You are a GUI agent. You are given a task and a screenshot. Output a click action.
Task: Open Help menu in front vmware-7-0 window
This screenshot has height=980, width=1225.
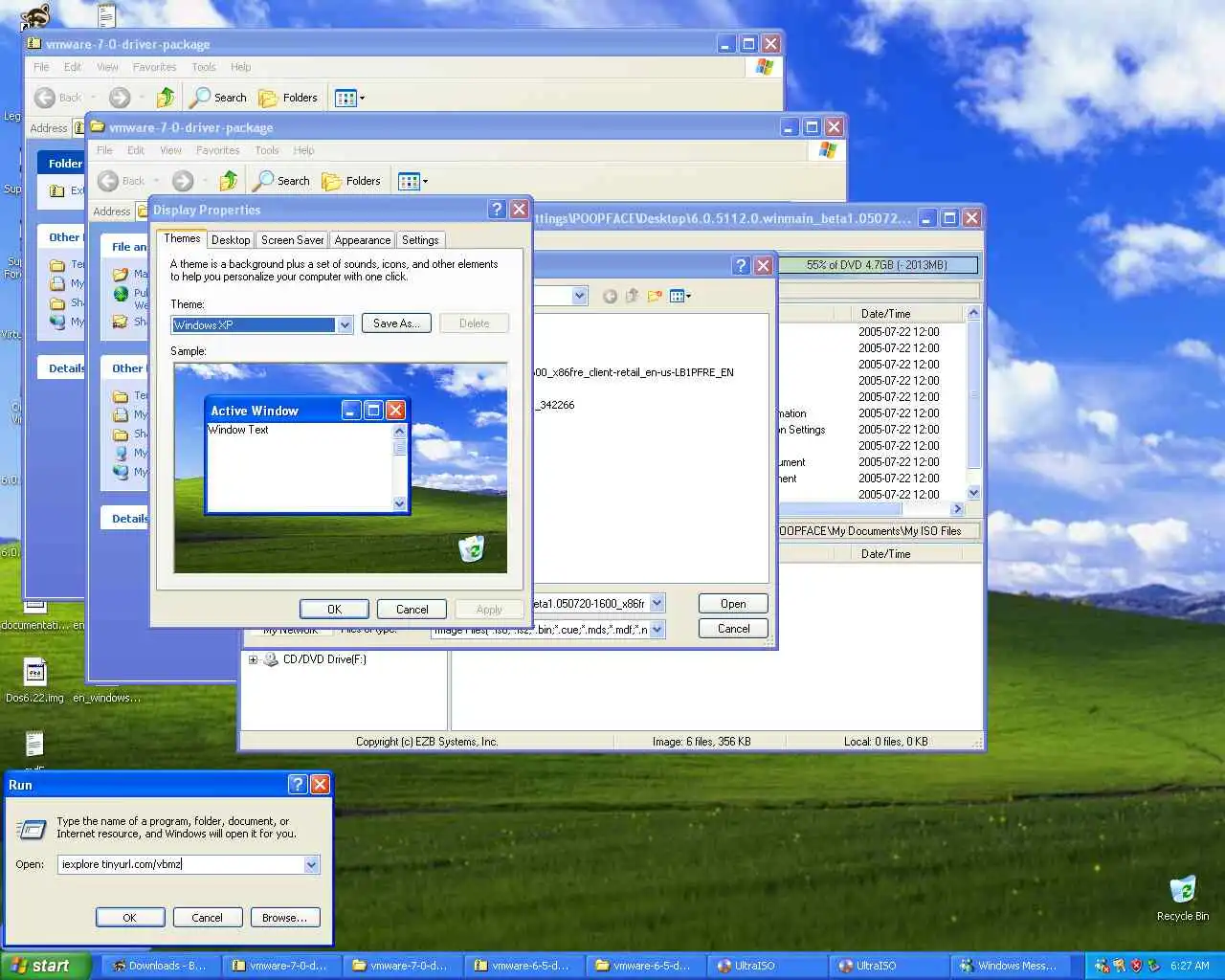(x=303, y=150)
